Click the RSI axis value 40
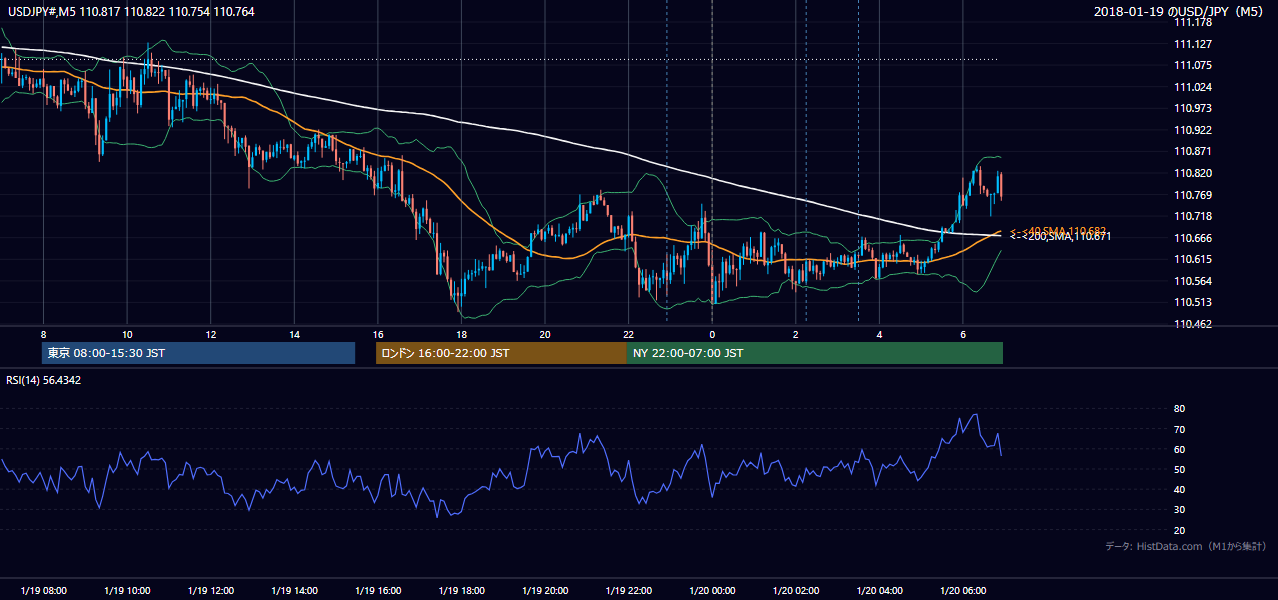Screen dimensions: 1278x600 [1179, 489]
